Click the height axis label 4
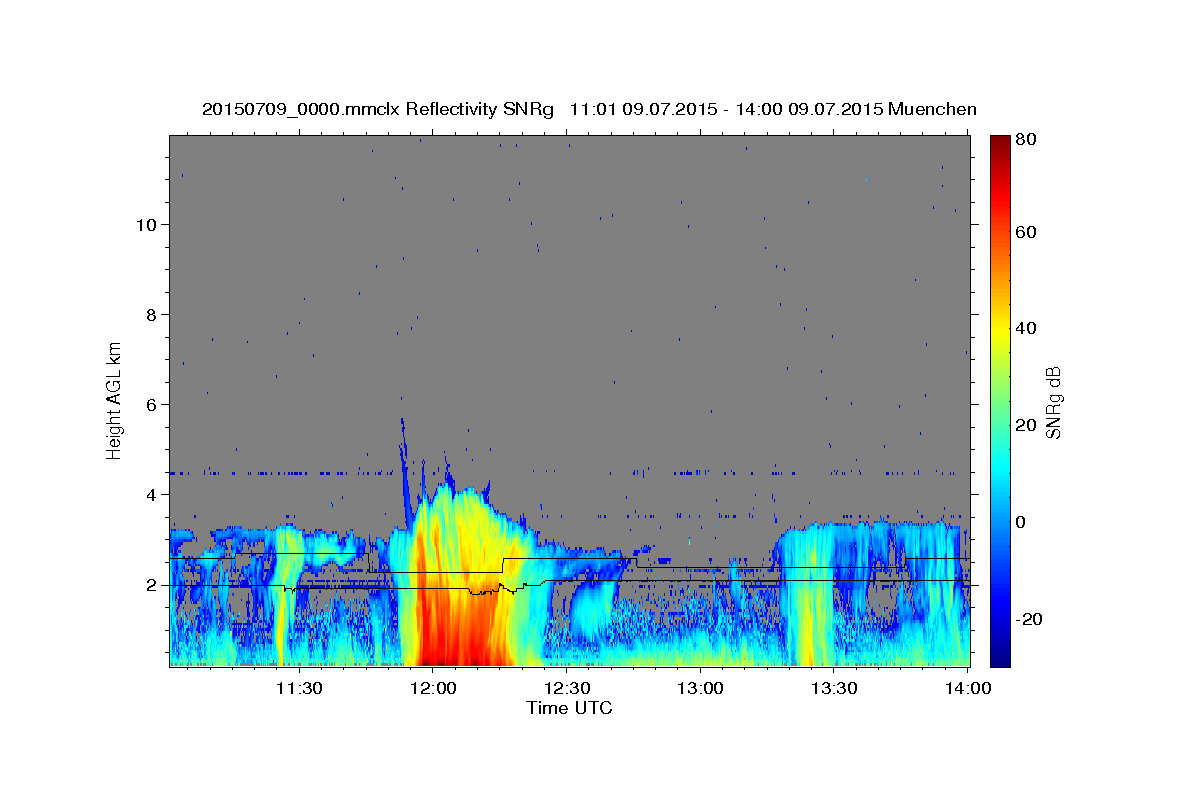This screenshot has width=1200, height=800. (x=152, y=494)
